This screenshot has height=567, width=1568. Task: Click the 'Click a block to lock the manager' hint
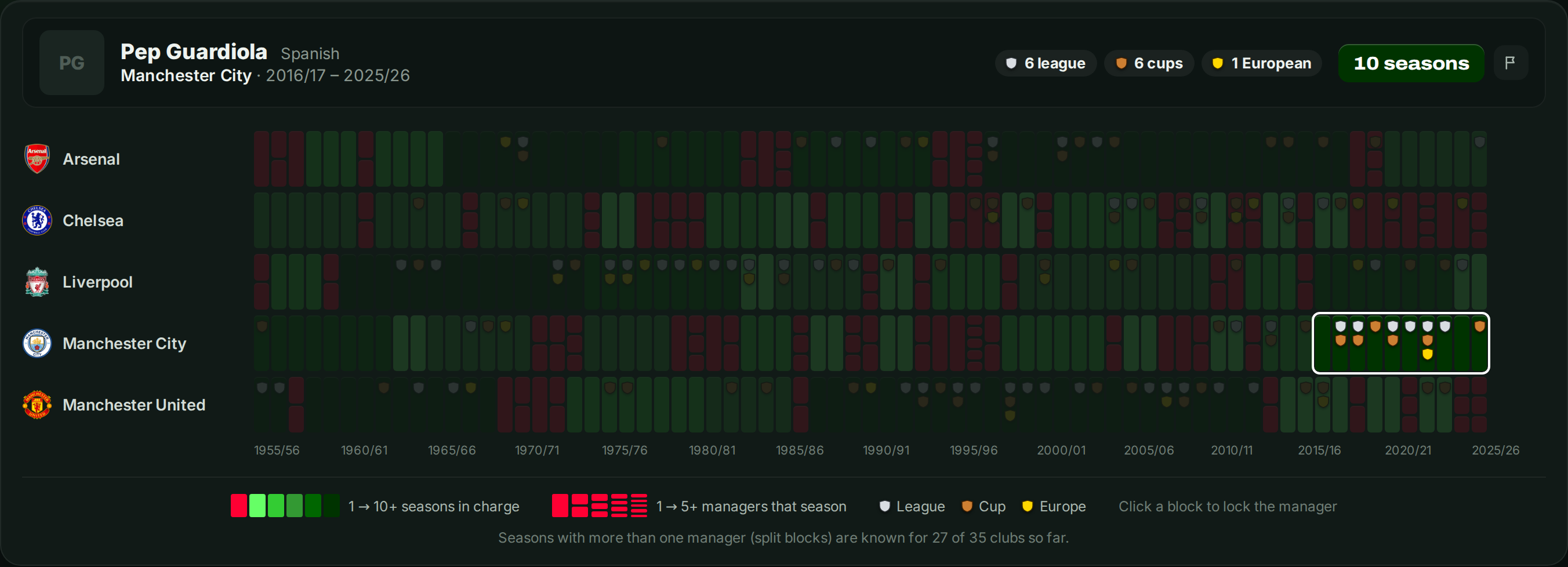tap(1227, 506)
